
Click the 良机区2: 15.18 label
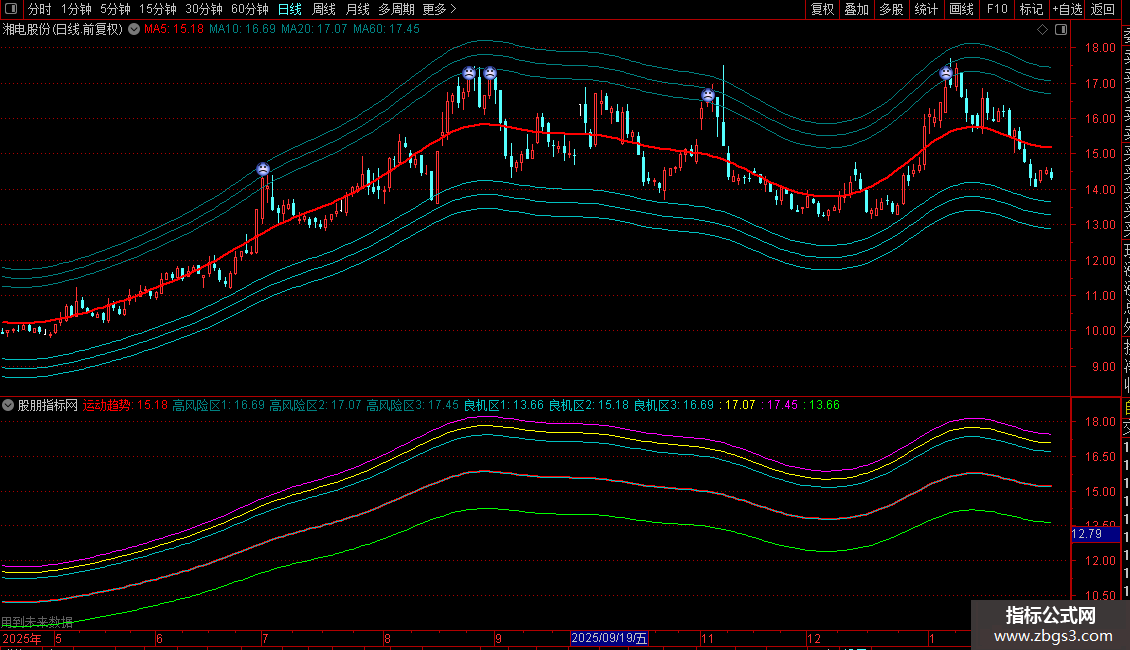tap(589, 405)
